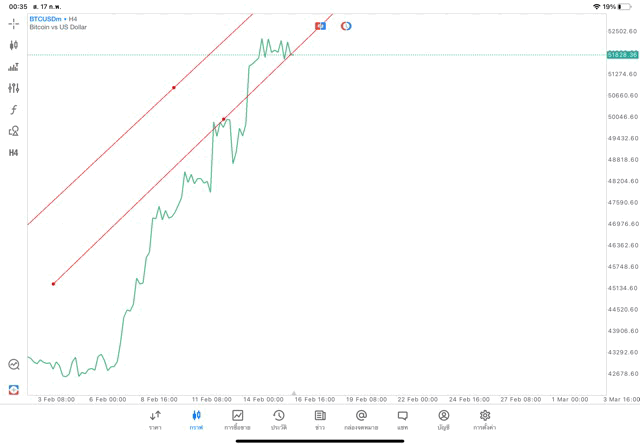Tap the blue-red trade panel icon
The width and height of the screenshot is (640, 447).
click(320, 26)
